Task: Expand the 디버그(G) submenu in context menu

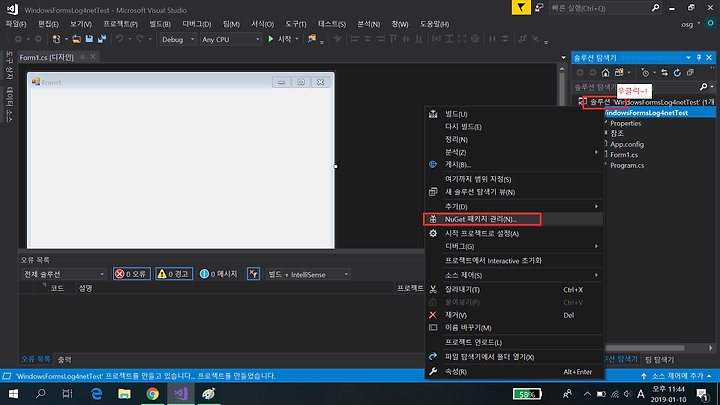Action: pos(596,247)
